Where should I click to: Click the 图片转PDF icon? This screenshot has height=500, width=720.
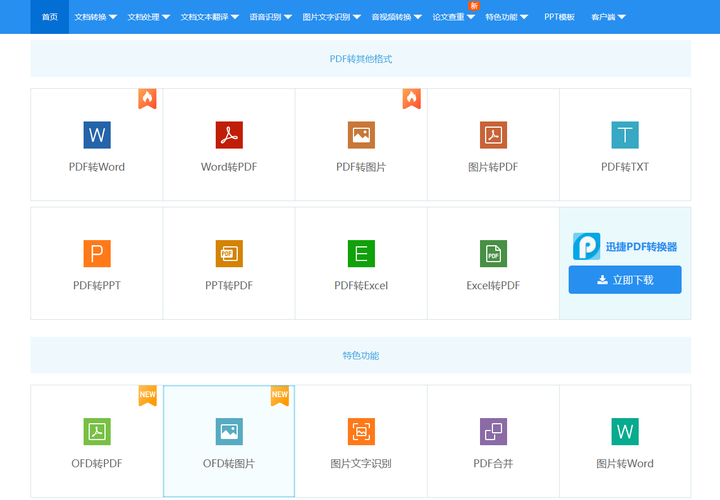(x=493, y=135)
